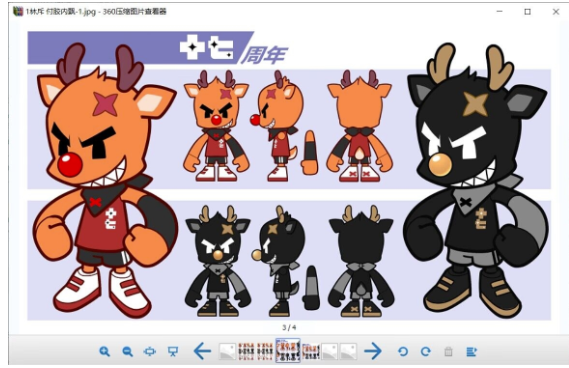Select the last placeholder thumbnail

click(x=349, y=351)
